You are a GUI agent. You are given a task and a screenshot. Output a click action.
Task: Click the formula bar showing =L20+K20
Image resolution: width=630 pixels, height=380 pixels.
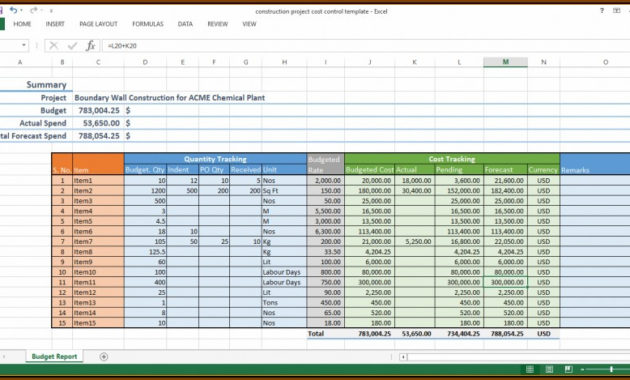coord(366,46)
